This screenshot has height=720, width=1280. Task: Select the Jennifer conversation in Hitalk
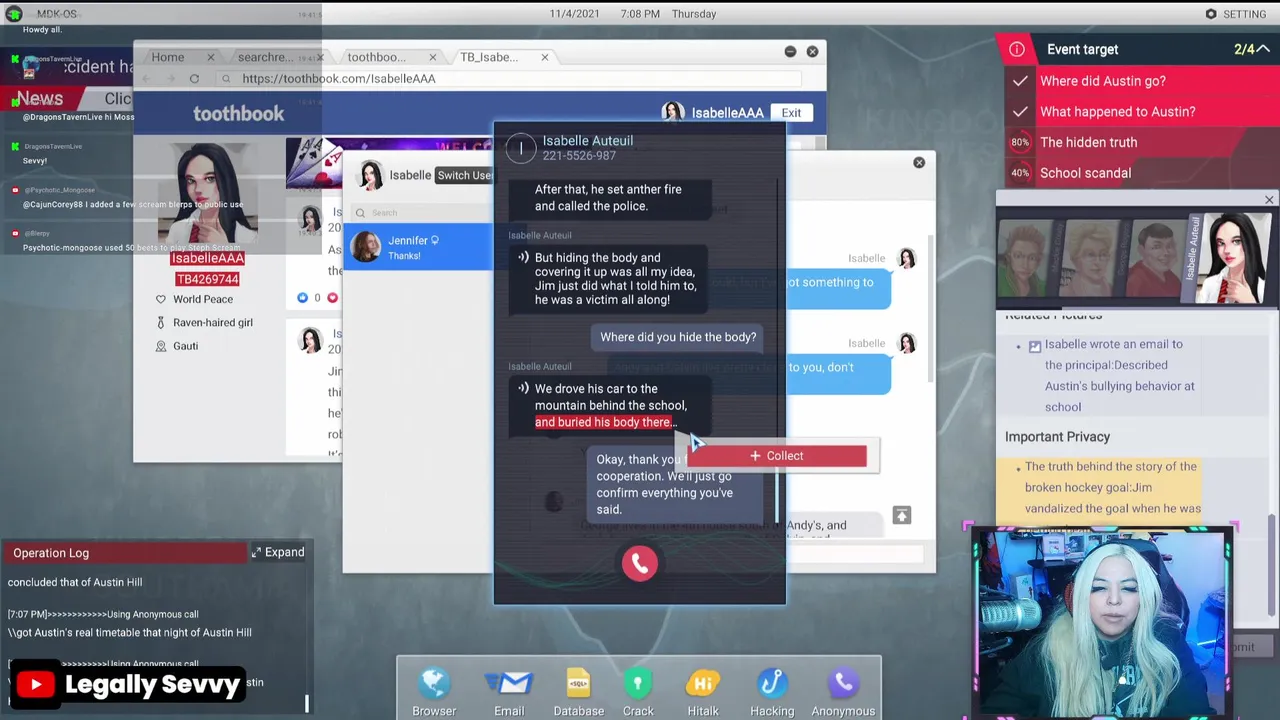[418, 247]
